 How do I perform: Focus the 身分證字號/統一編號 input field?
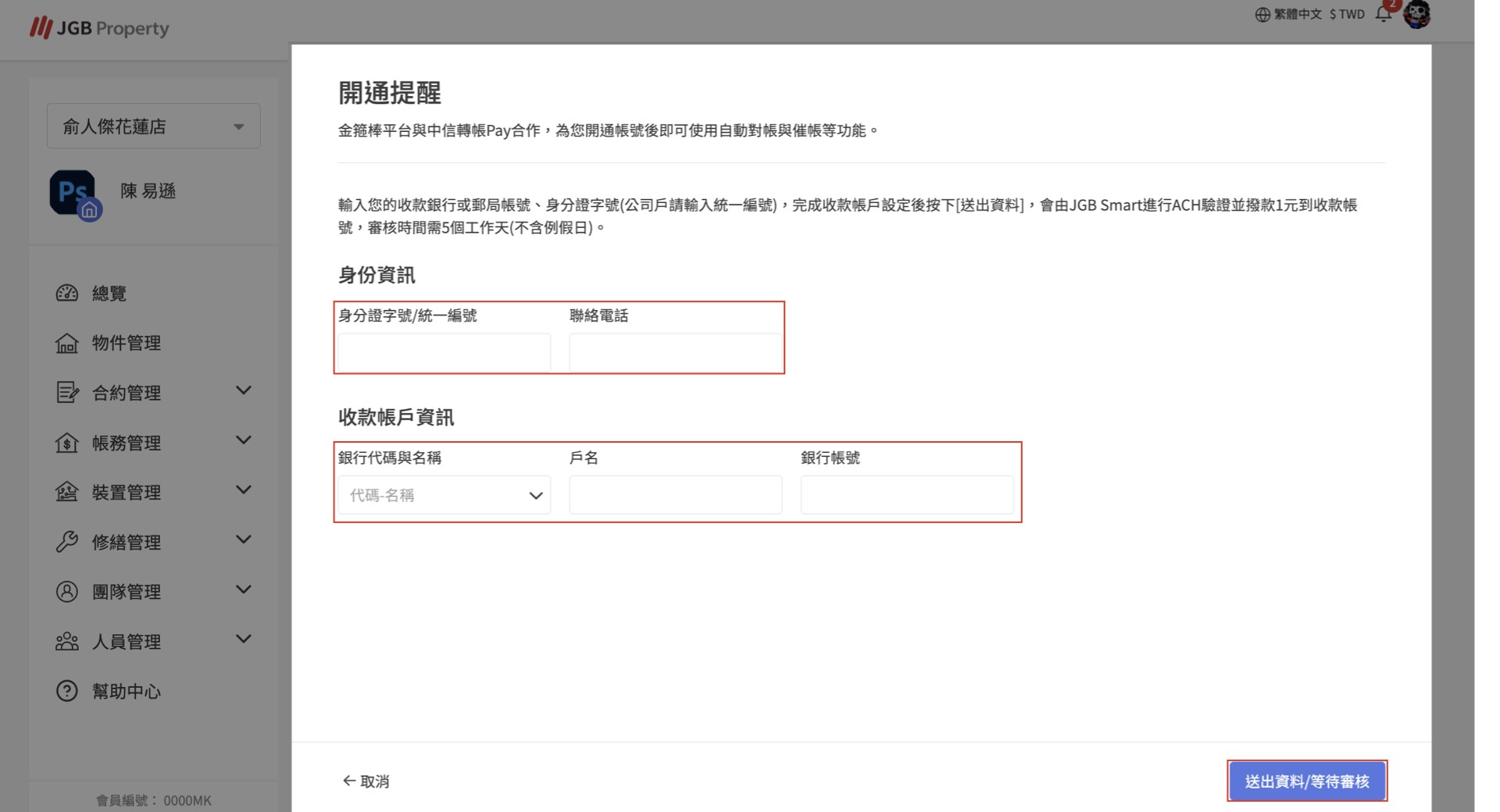[445, 353]
